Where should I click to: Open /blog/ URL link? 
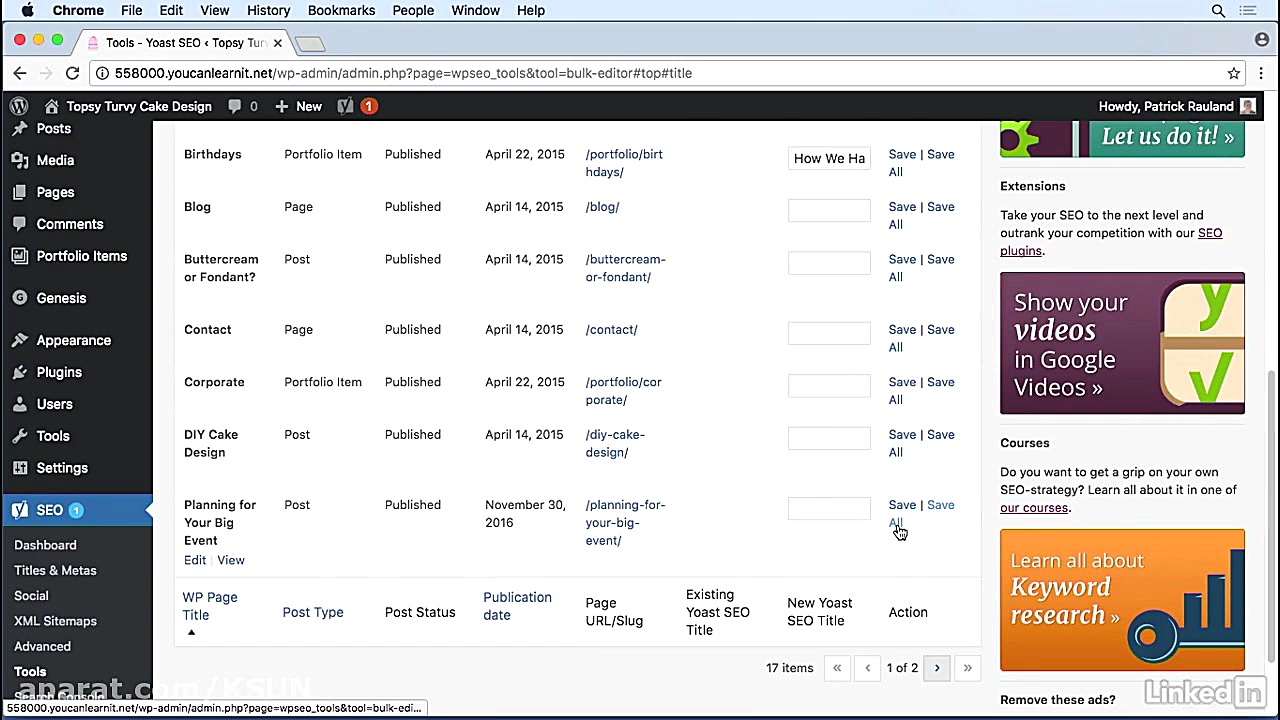click(x=602, y=207)
